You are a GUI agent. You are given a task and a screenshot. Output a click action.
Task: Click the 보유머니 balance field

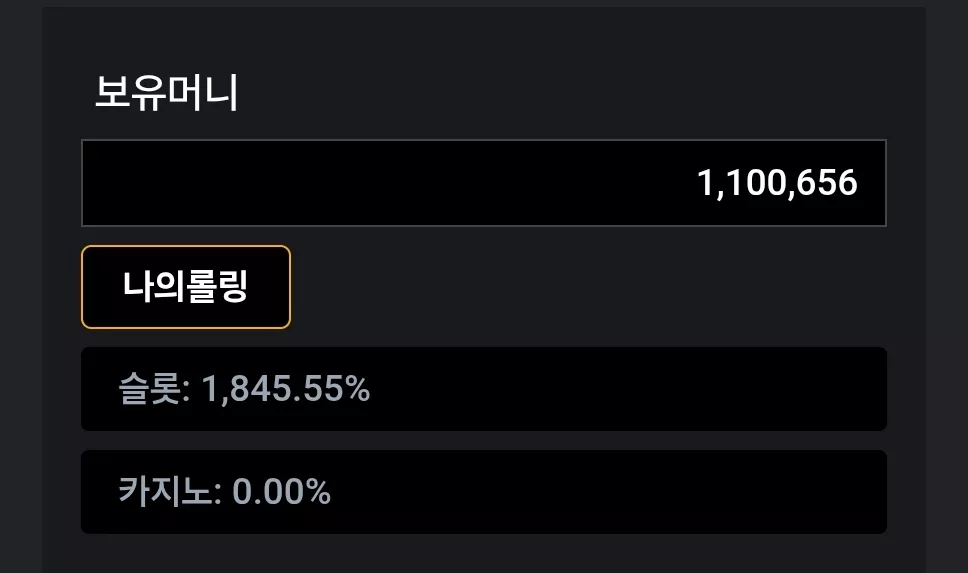pos(484,183)
